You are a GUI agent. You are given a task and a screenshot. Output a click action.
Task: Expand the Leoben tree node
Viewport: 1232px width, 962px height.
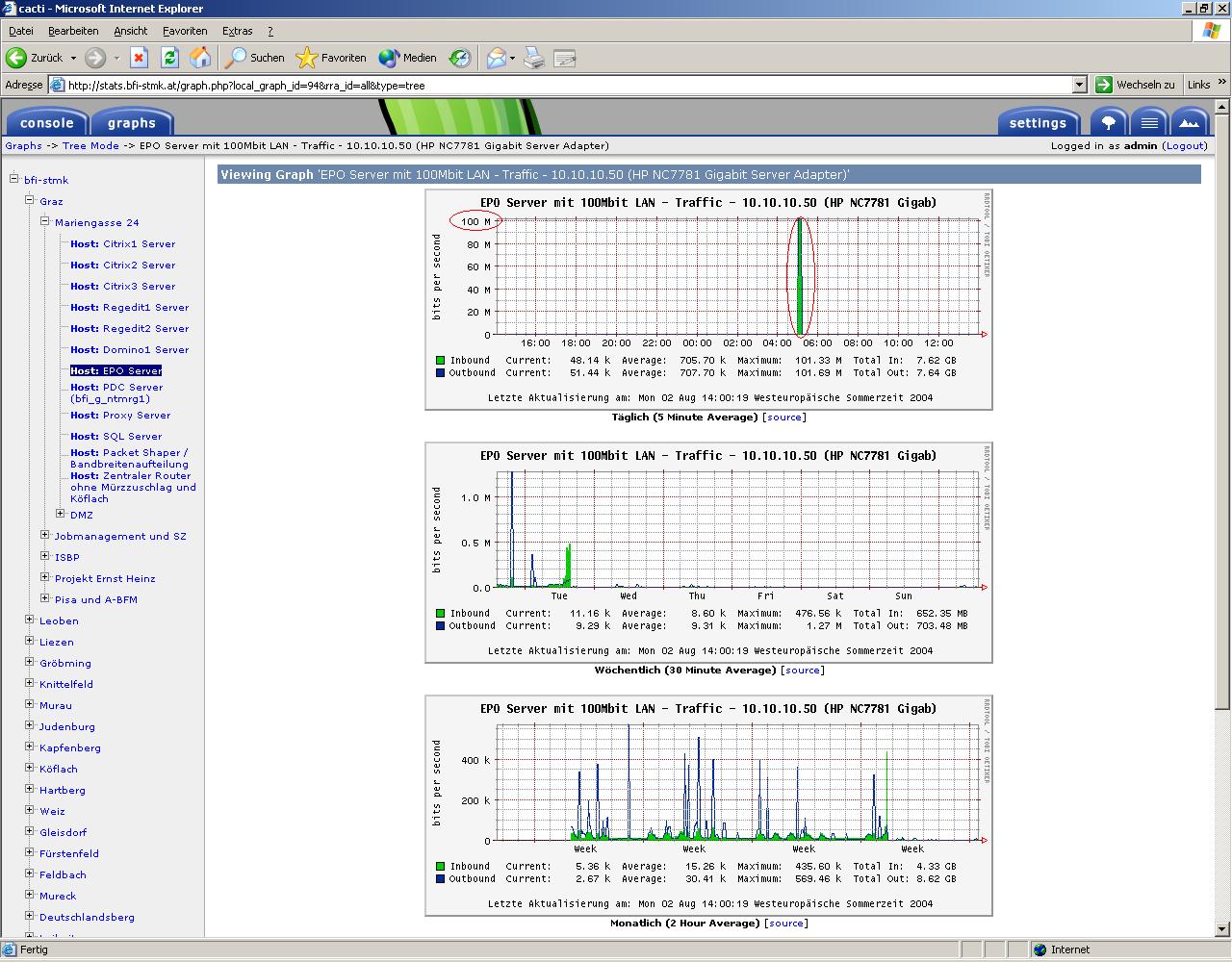tap(30, 620)
